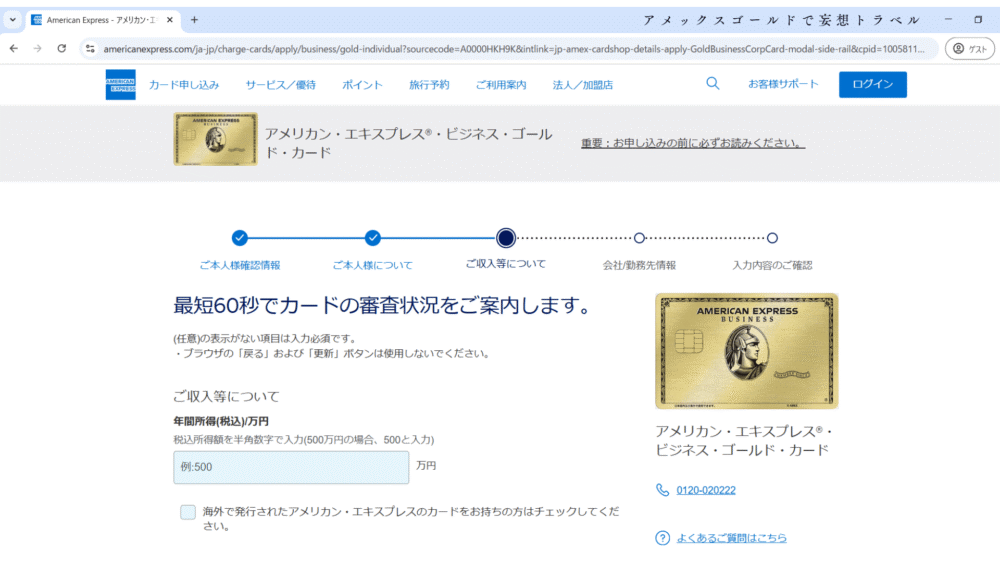Open the ご利用案内 menu
Screen dimensions: 1000x563
[501, 85]
